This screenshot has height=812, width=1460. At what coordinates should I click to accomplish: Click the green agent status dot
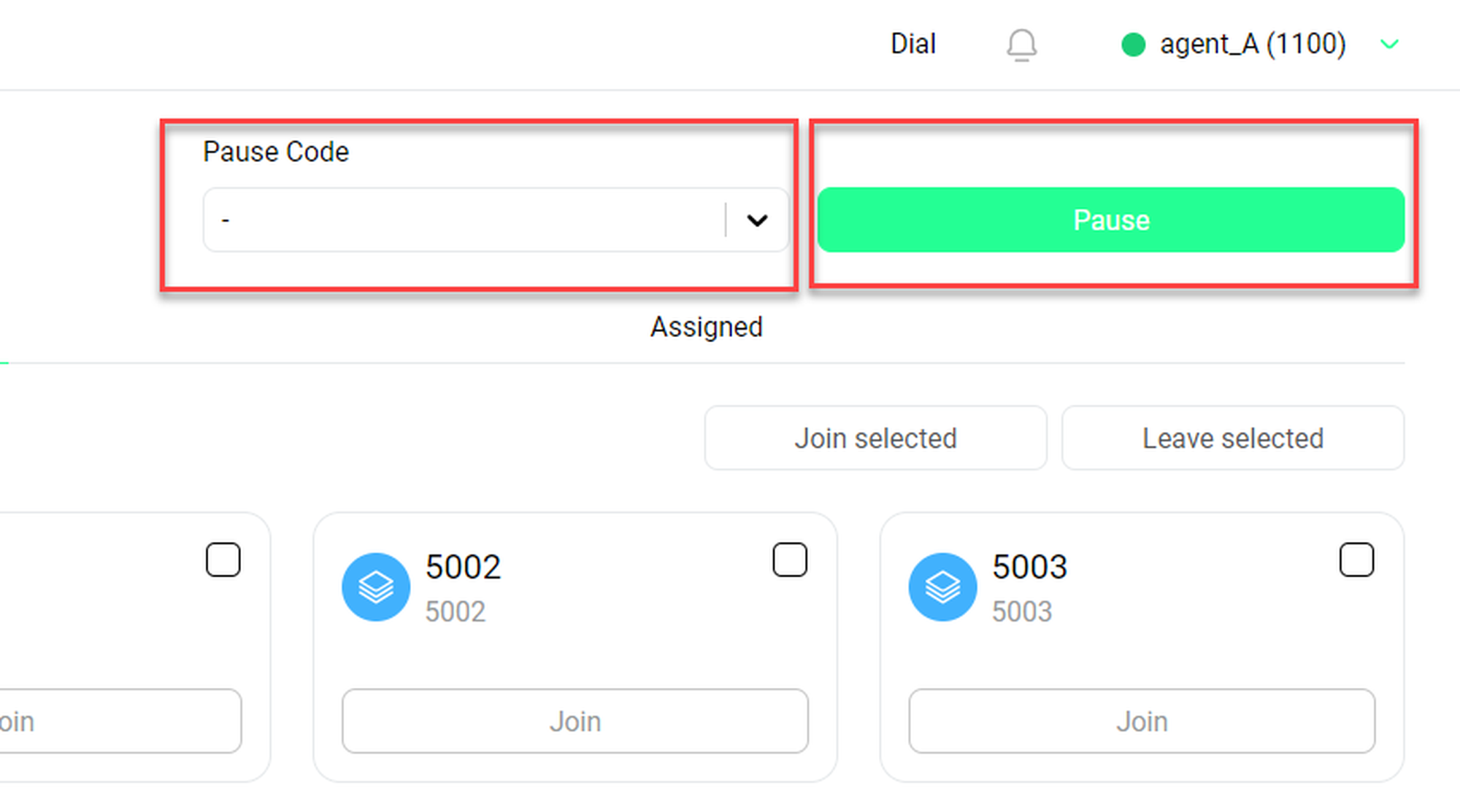click(1133, 45)
